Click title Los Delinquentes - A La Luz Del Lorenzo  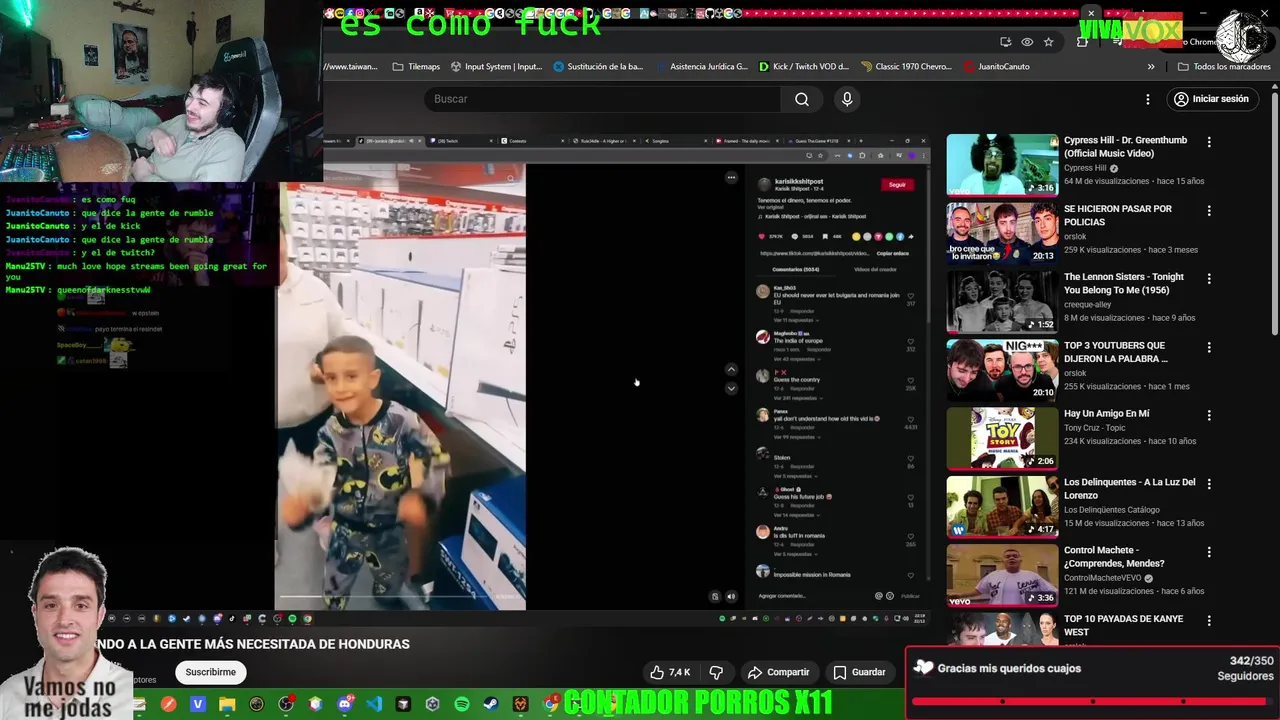point(1129,488)
